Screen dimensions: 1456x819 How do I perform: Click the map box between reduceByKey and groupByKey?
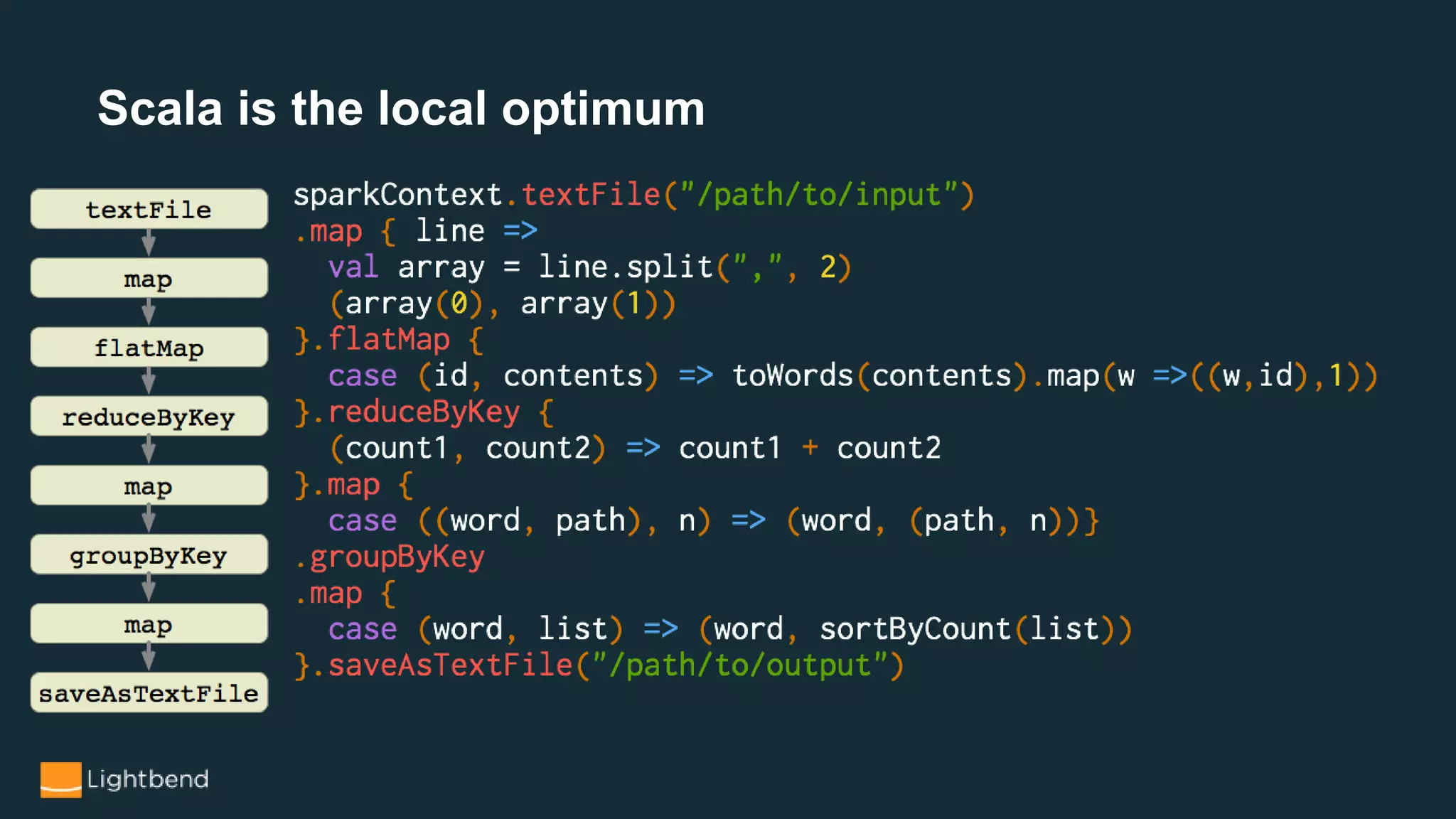149,486
